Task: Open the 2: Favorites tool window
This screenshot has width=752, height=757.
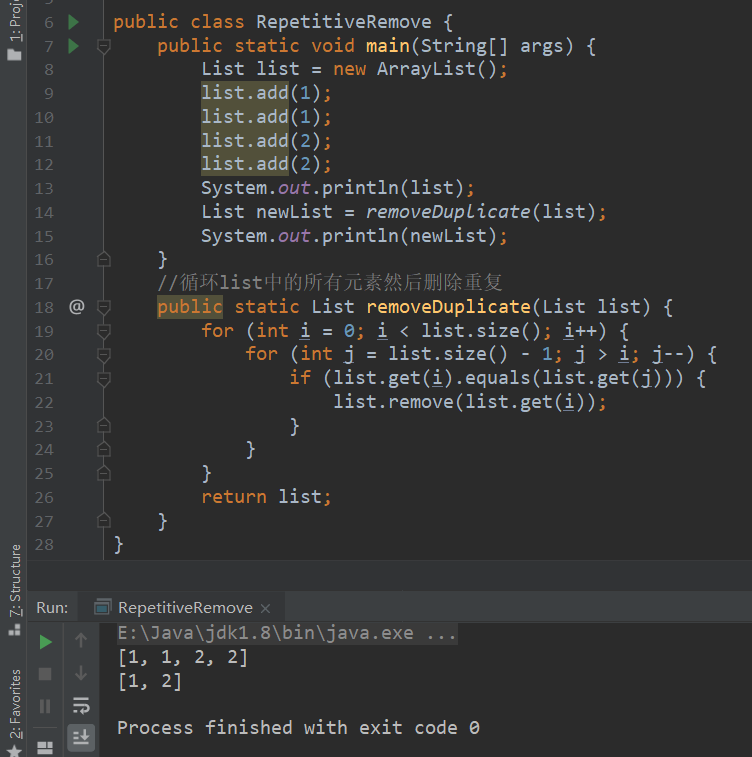Action: (15, 713)
